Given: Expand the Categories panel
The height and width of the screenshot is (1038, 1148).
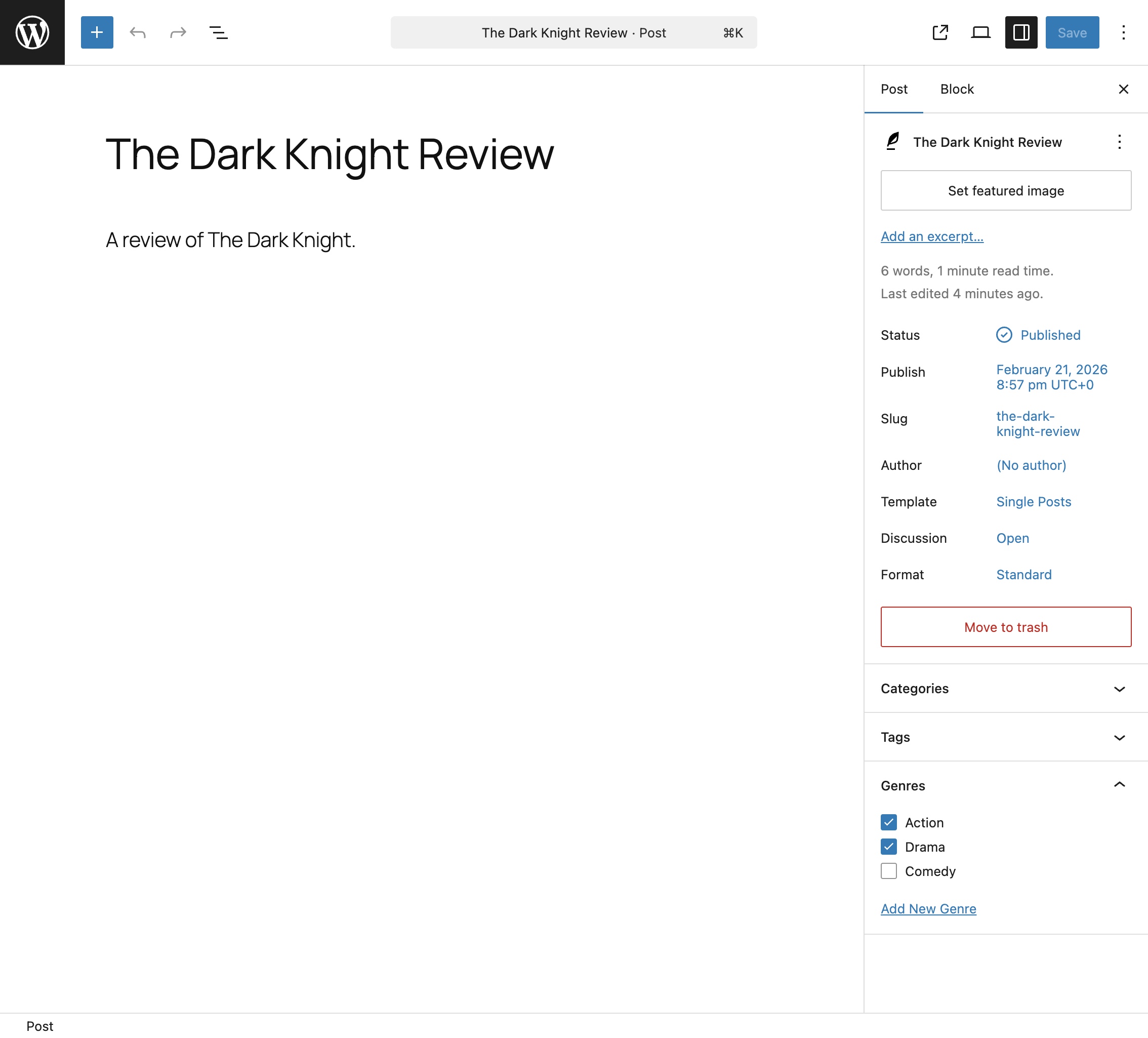Looking at the screenshot, I should (x=1006, y=688).
